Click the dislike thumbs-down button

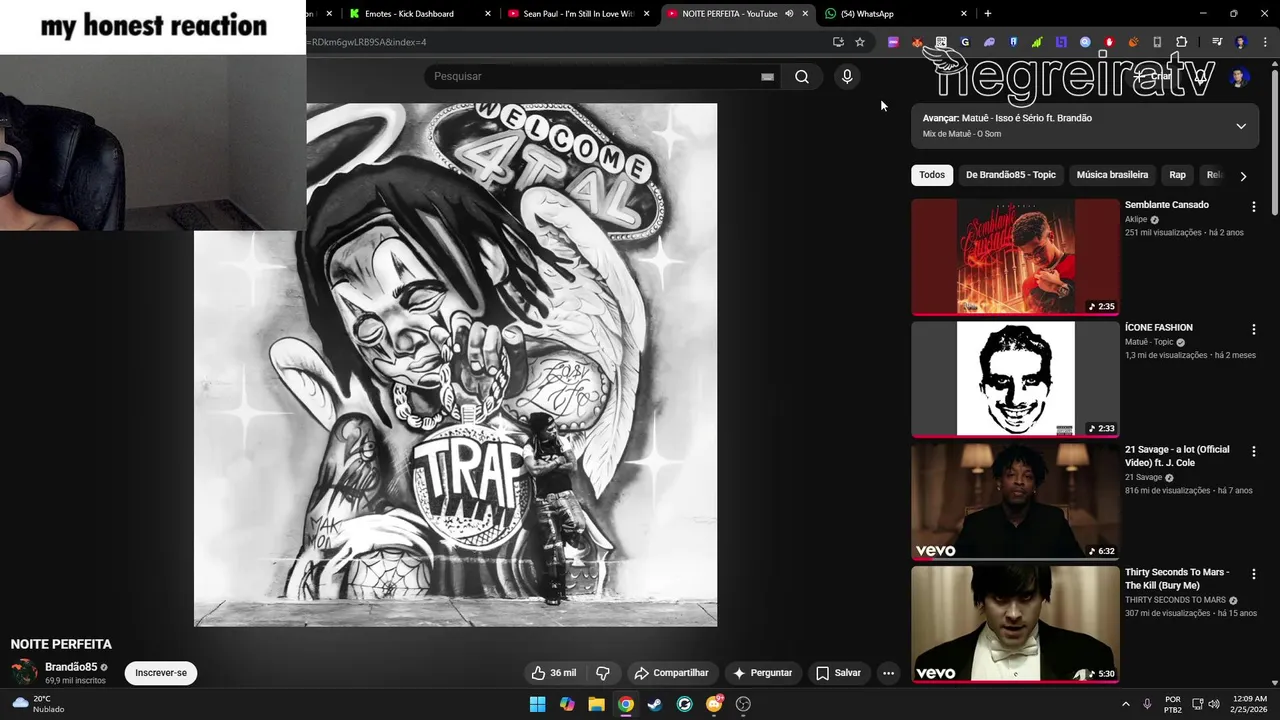point(603,673)
